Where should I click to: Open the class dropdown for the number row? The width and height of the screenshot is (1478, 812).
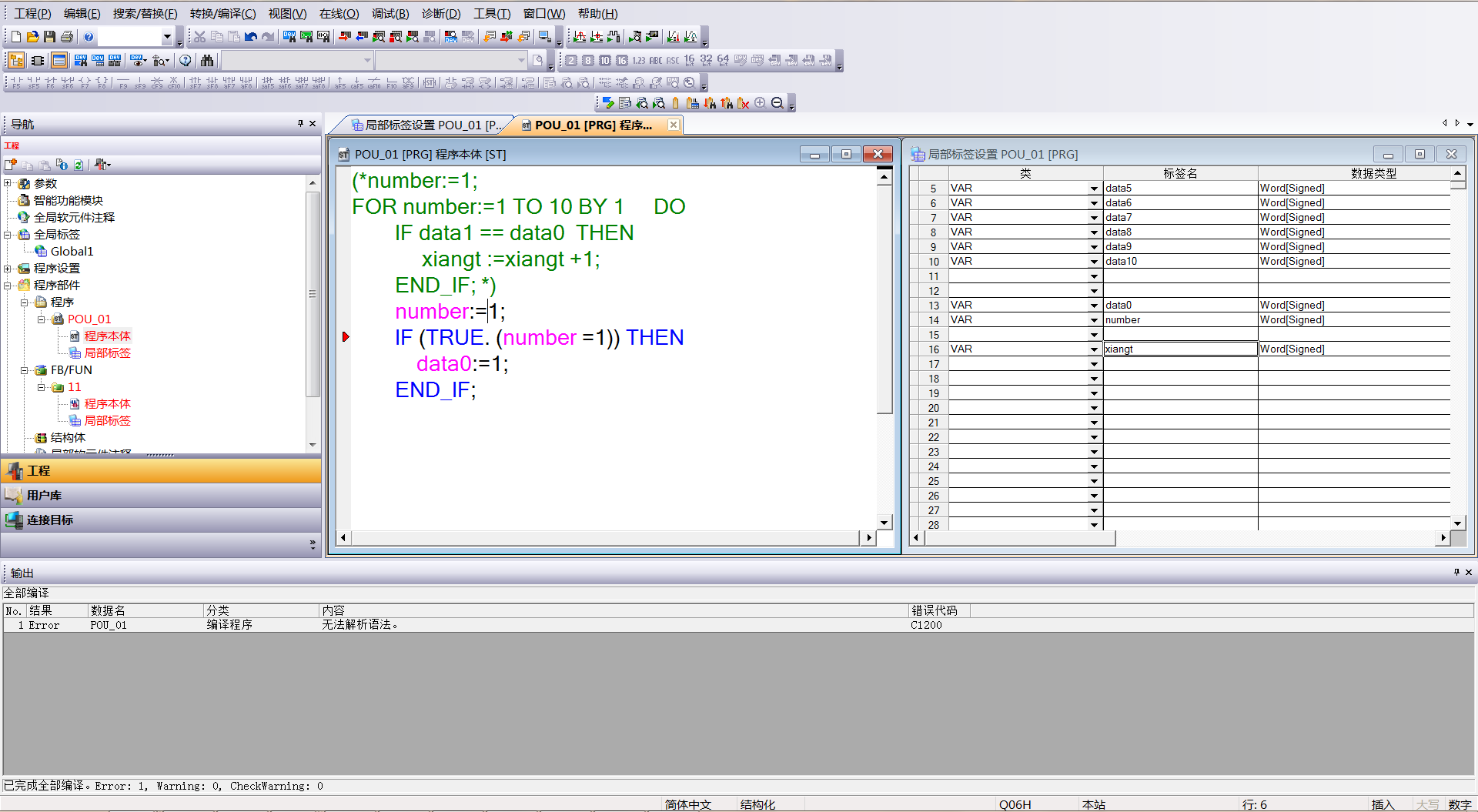point(1093,320)
